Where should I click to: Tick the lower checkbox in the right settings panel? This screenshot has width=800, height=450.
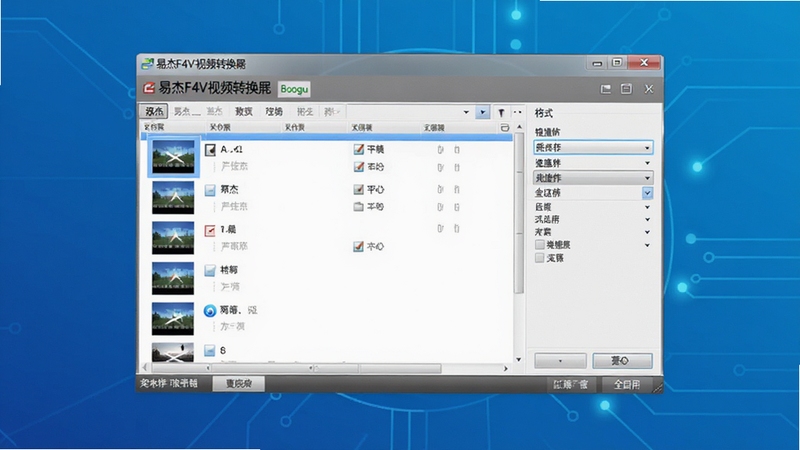[x=539, y=258]
